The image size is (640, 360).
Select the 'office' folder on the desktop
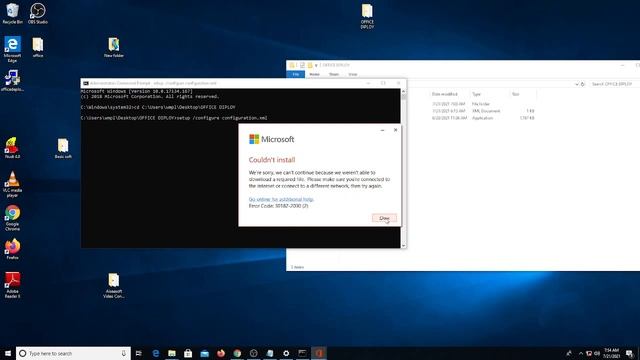[38, 47]
